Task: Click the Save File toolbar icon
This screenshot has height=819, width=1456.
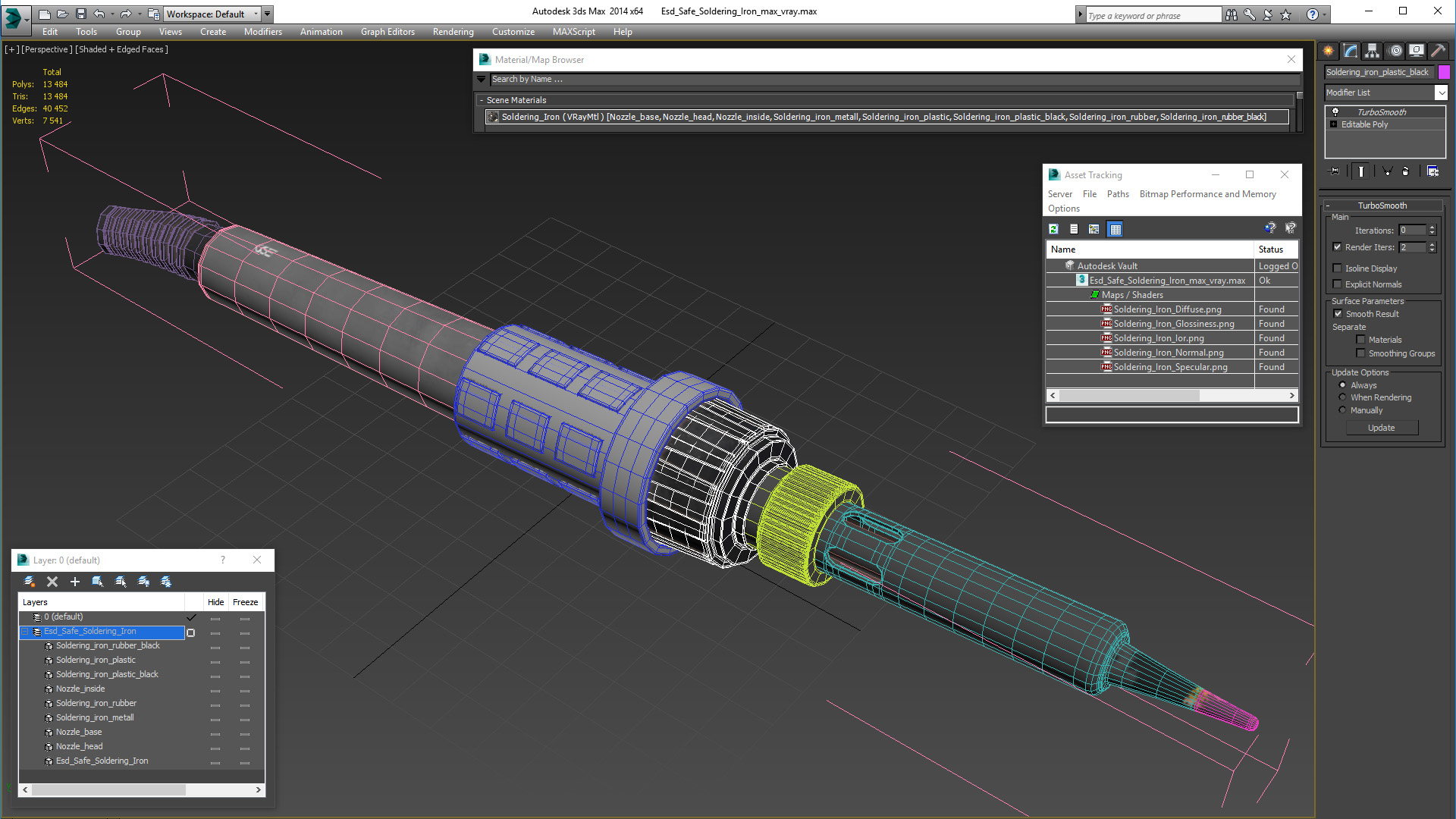Action: pyautogui.click(x=81, y=14)
